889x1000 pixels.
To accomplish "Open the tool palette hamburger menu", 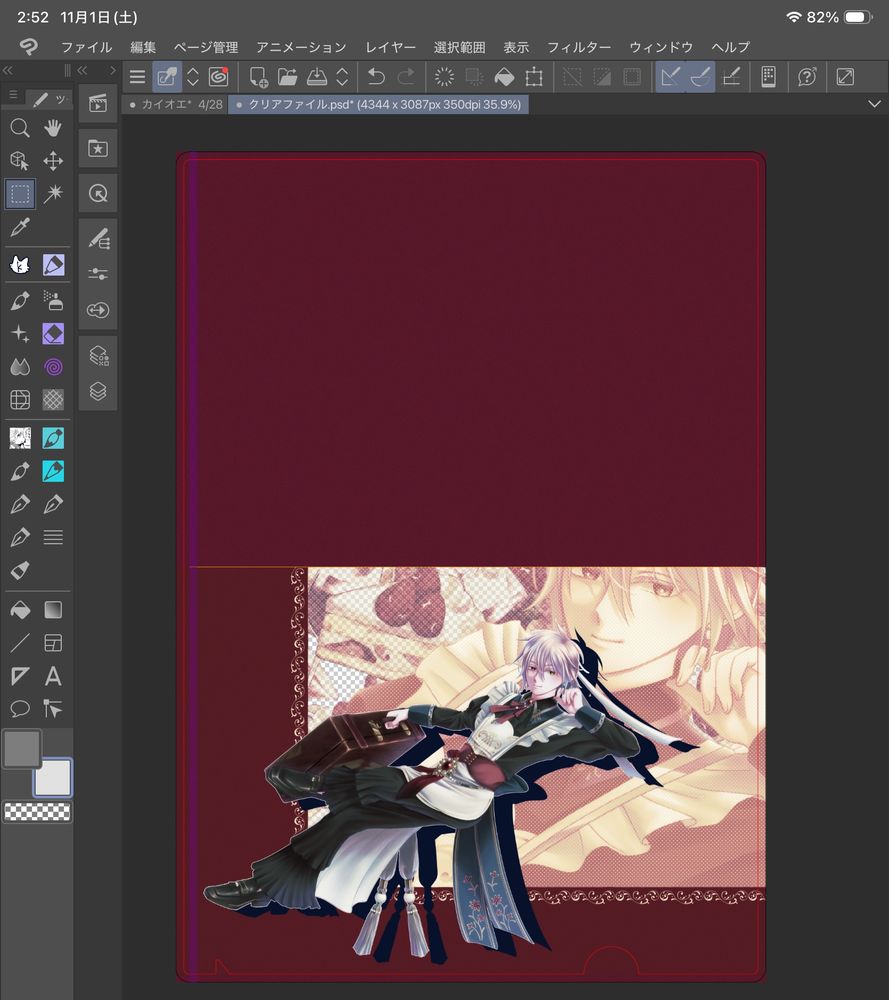I will pos(13,95).
